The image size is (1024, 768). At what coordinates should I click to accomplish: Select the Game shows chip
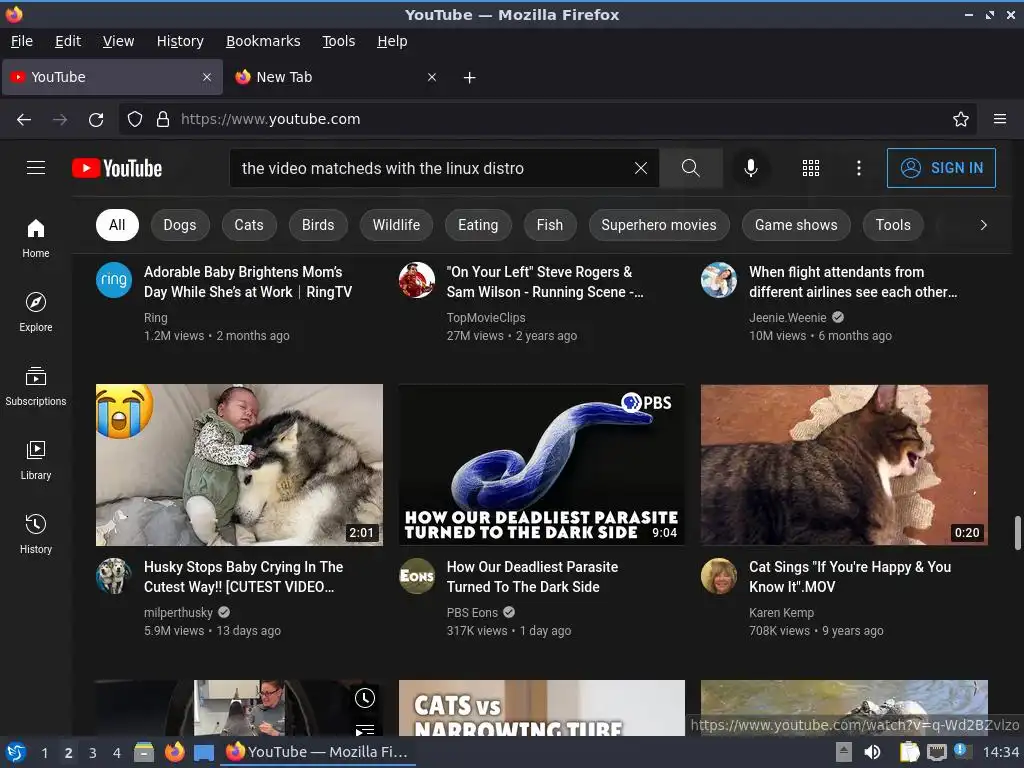796,225
